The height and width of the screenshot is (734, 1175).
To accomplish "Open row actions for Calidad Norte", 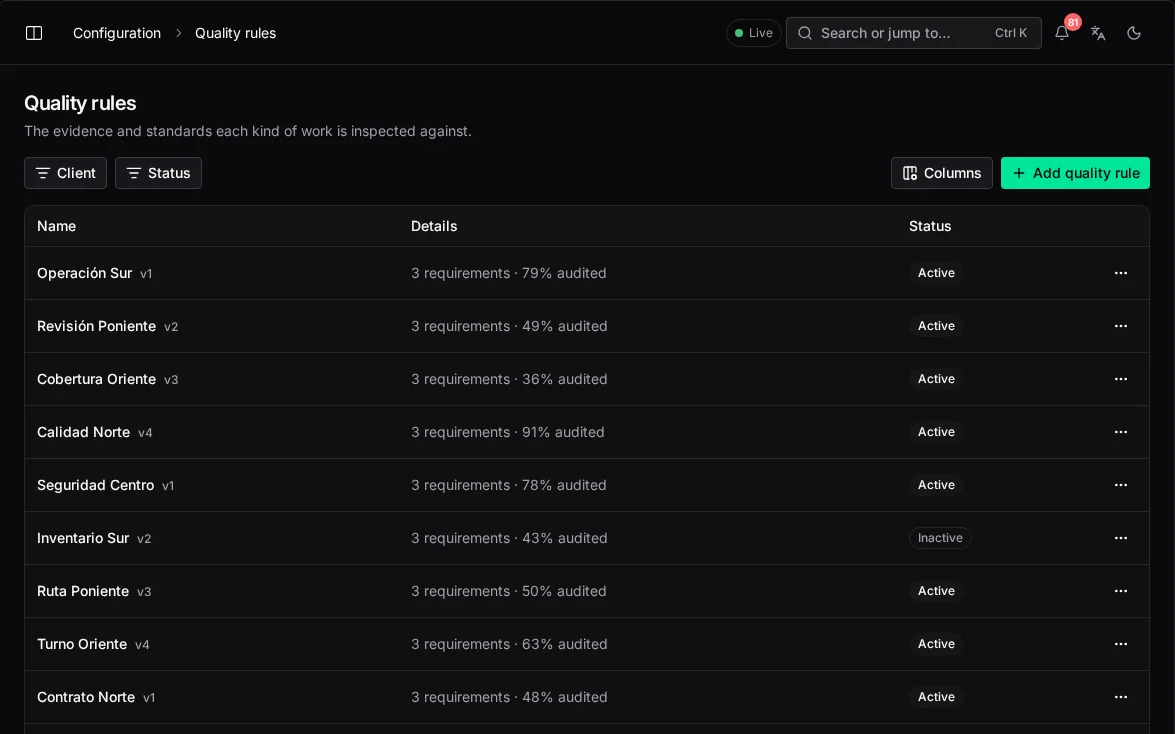I will [1120, 432].
